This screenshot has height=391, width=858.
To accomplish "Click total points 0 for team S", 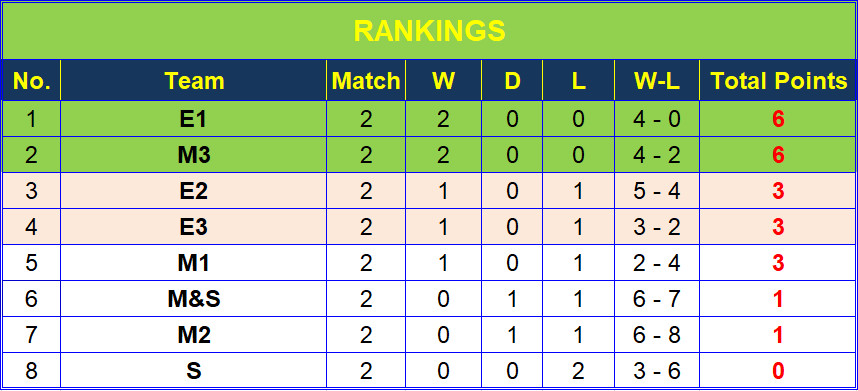I will [778, 371].
